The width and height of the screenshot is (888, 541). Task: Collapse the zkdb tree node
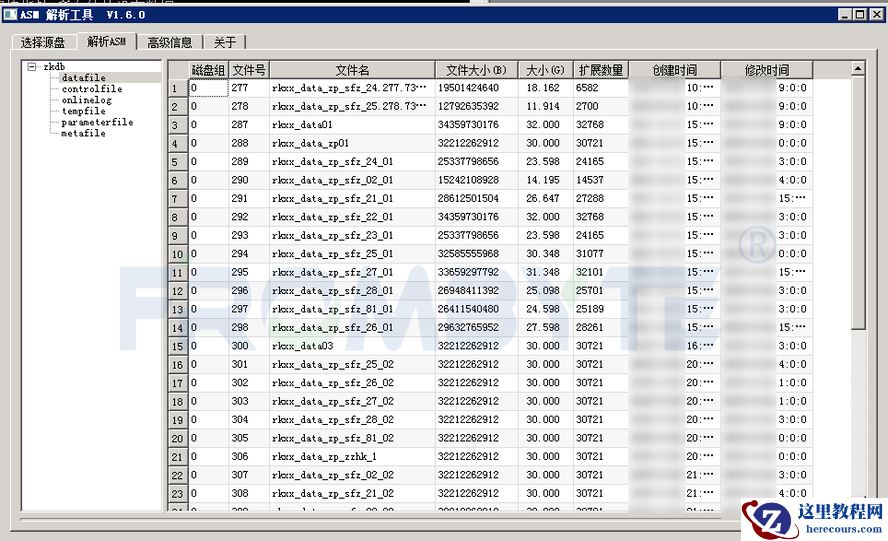click(x=32, y=67)
